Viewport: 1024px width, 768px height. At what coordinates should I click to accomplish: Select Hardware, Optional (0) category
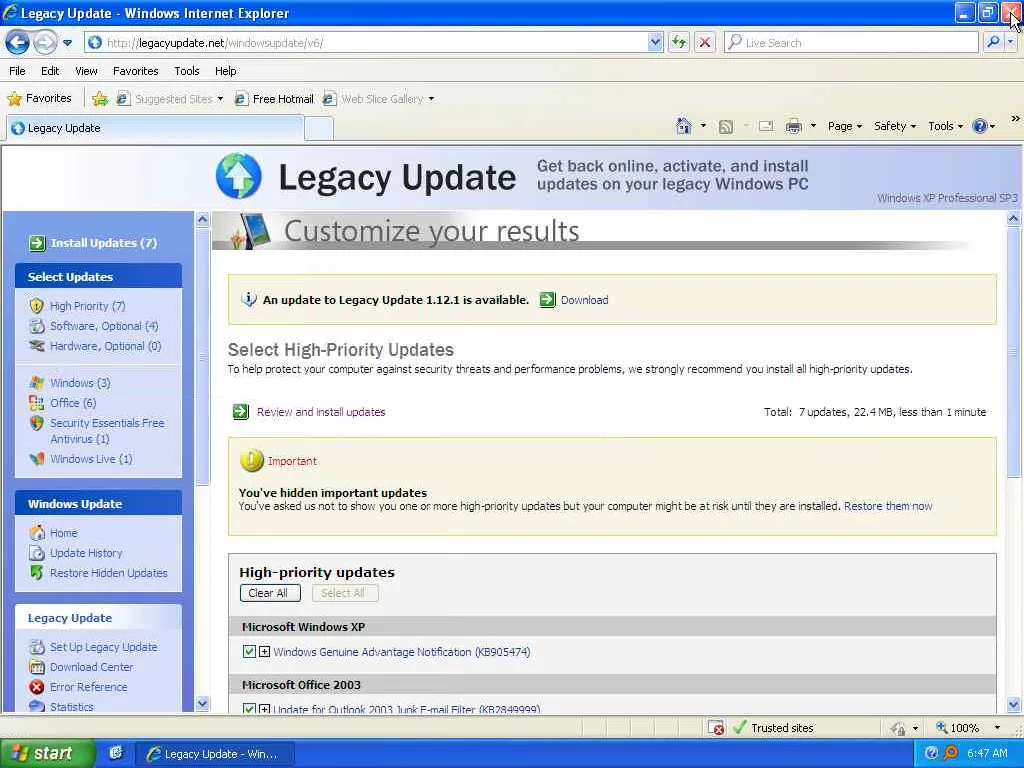(105, 346)
